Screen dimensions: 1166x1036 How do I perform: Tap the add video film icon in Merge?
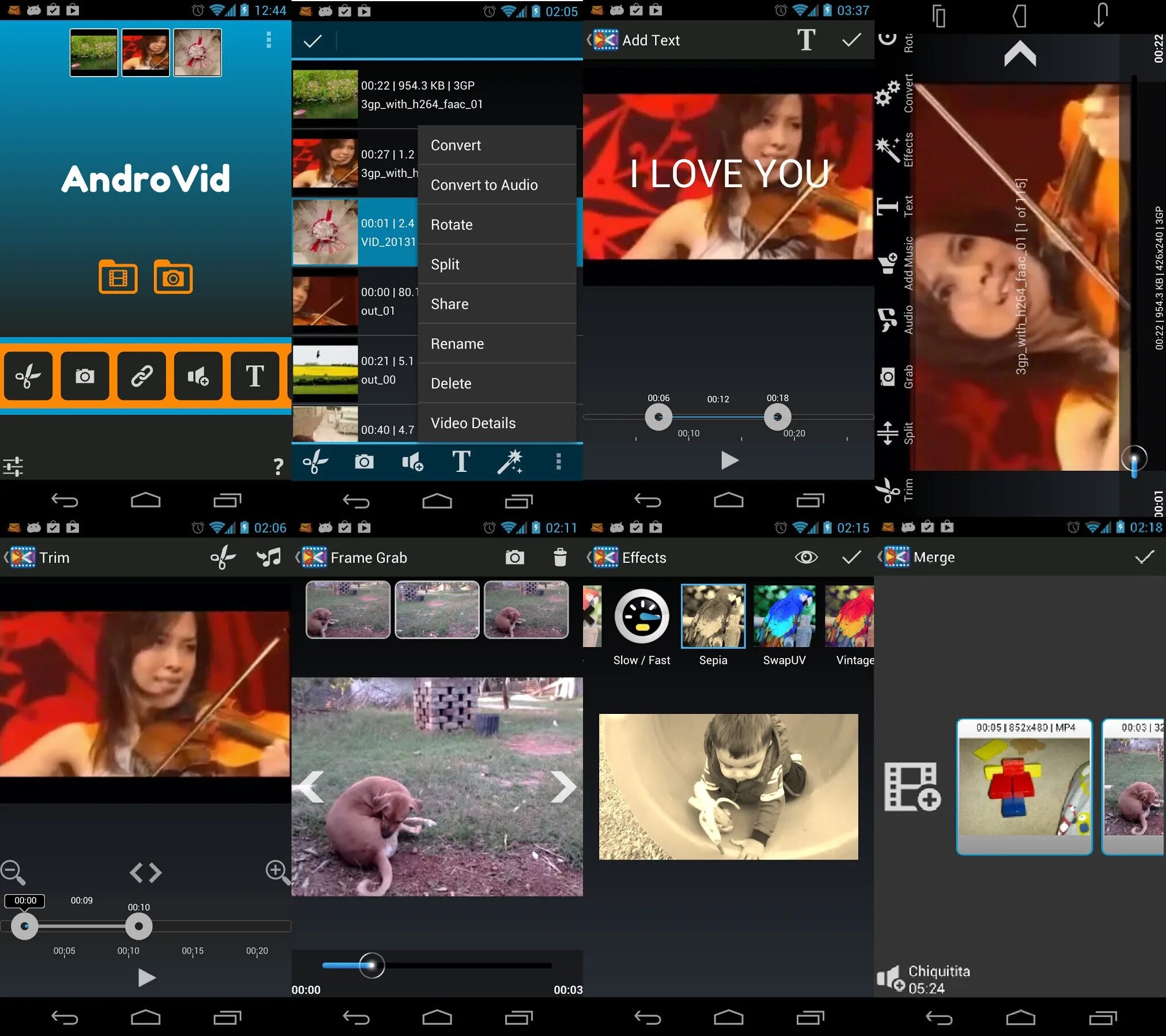pyautogui.click(x=912, y=787)
